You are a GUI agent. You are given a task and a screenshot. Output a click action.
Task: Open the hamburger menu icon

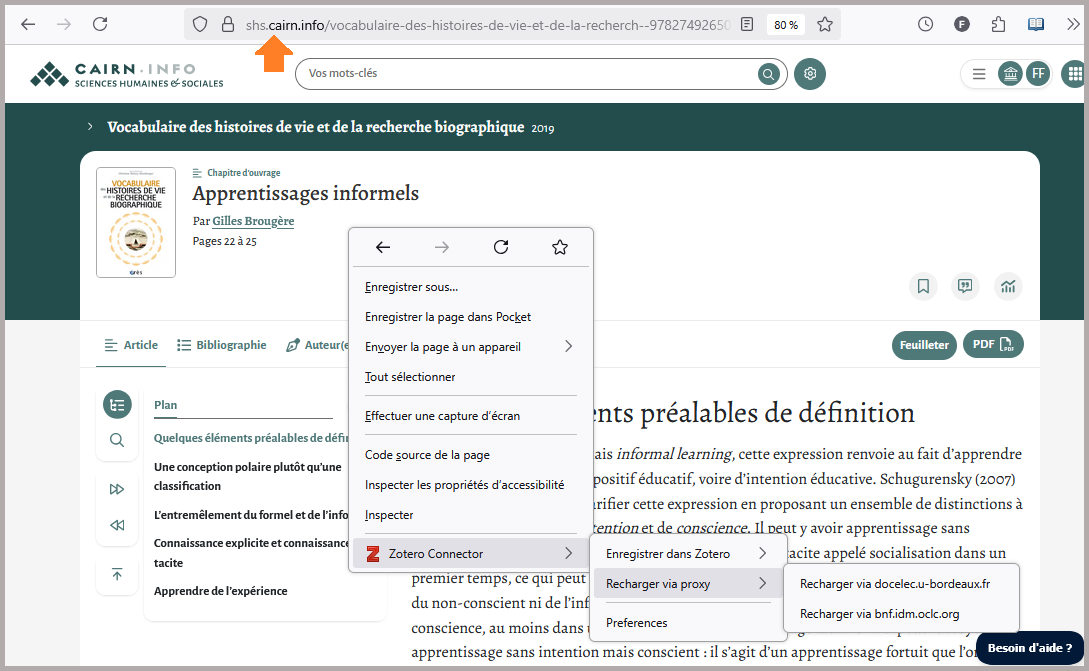(979, 74)
